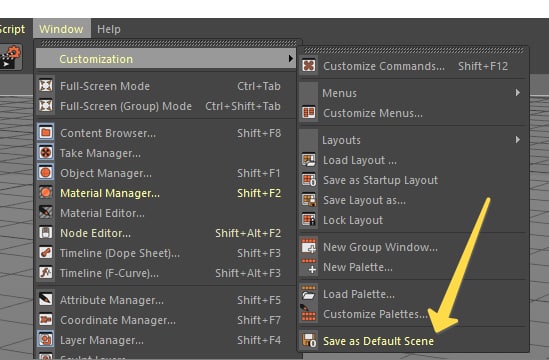
Task: Click the Material Manager sphere icon
Action: (x=46, y=193)
